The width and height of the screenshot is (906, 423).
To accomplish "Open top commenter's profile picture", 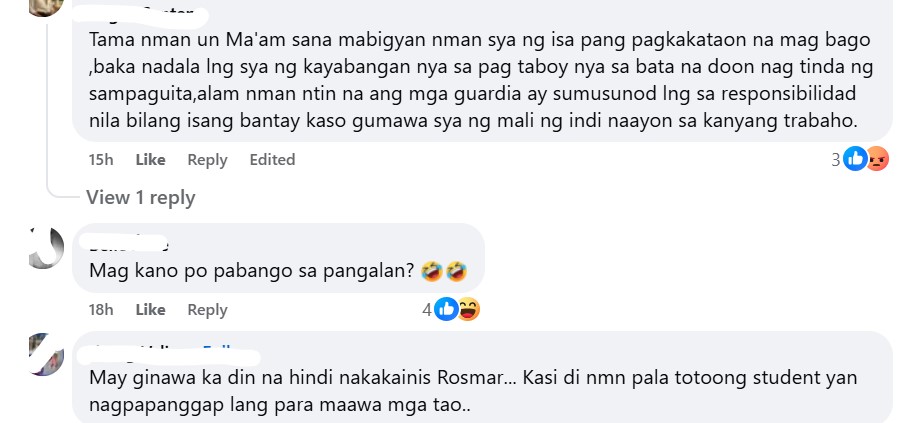I will 46,7.
